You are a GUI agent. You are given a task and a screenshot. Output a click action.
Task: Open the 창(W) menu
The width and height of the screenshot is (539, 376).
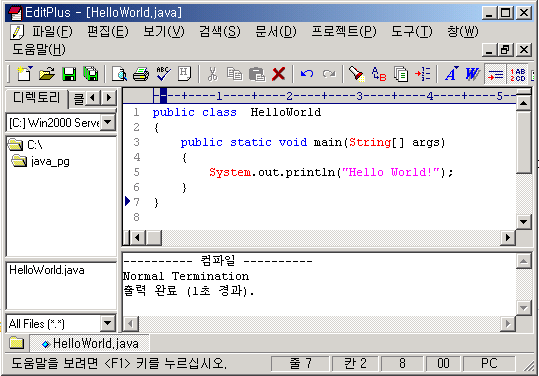pos(463,32)
